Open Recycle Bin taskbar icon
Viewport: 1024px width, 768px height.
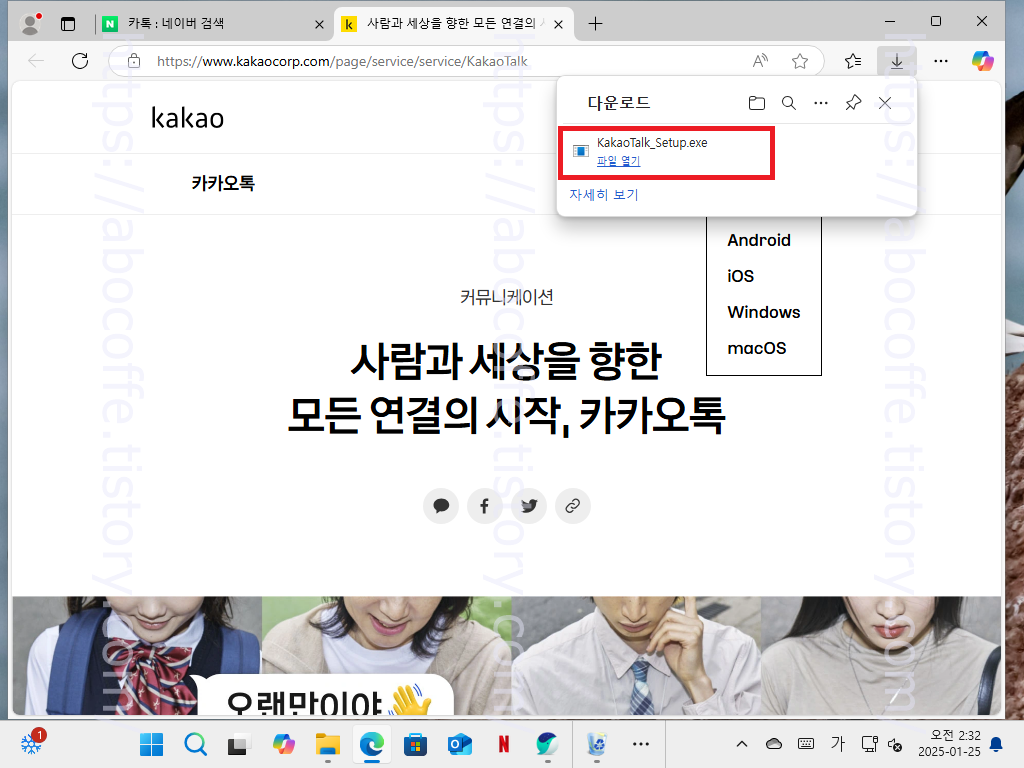pyautogui.click(x=596, y=744)
